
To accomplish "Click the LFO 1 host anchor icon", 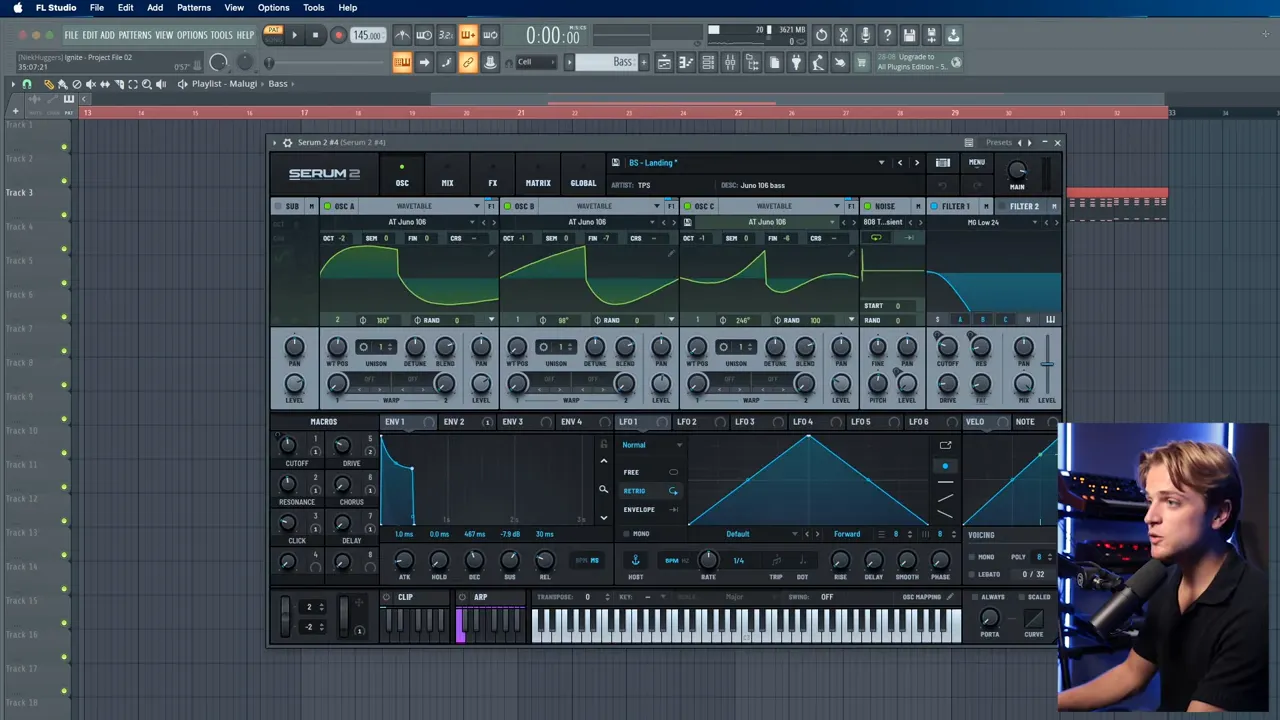I will [x=635, y=560].
